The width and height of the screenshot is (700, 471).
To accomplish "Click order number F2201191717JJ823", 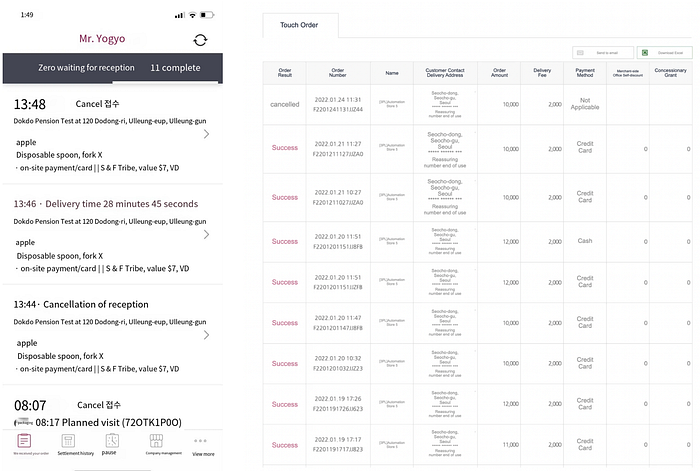I will [338, 450].
